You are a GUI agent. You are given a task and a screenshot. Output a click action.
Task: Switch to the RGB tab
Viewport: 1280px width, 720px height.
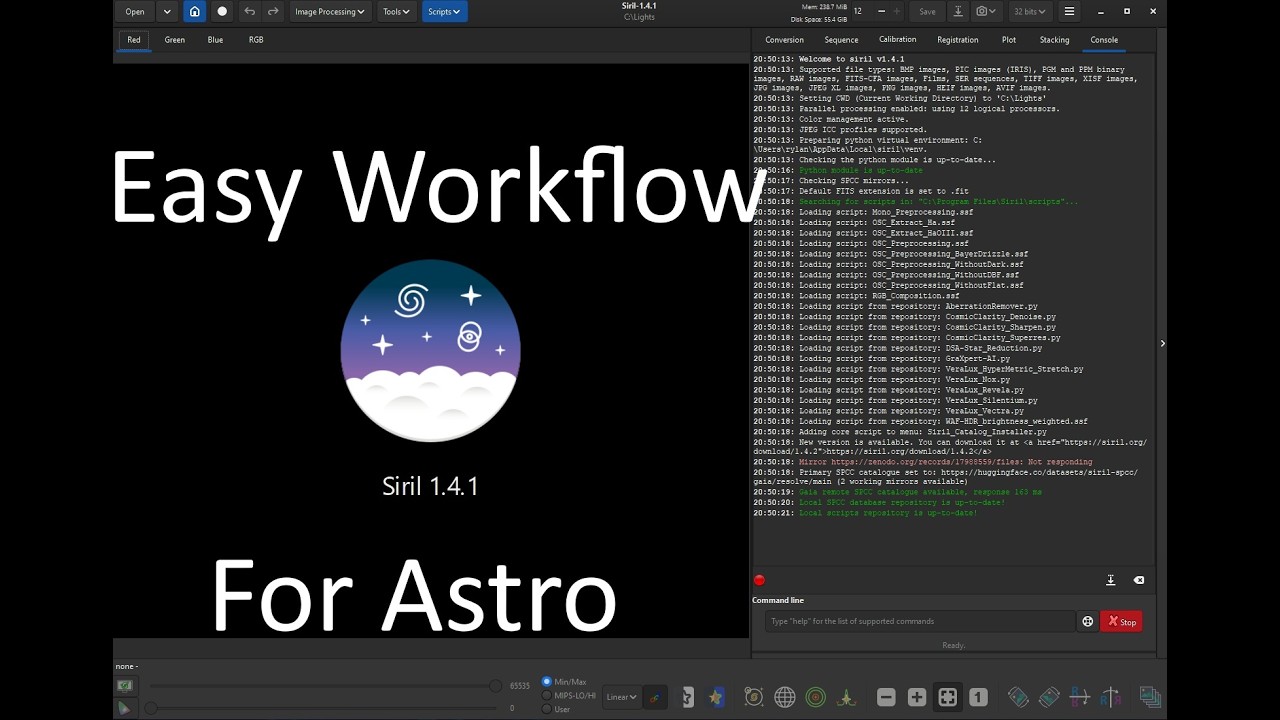[x=256, y=39]
